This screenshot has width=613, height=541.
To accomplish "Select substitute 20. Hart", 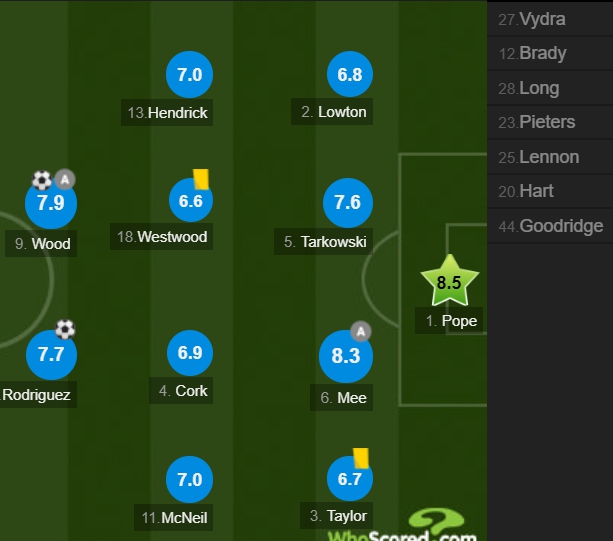I will (x=550, y=191).
